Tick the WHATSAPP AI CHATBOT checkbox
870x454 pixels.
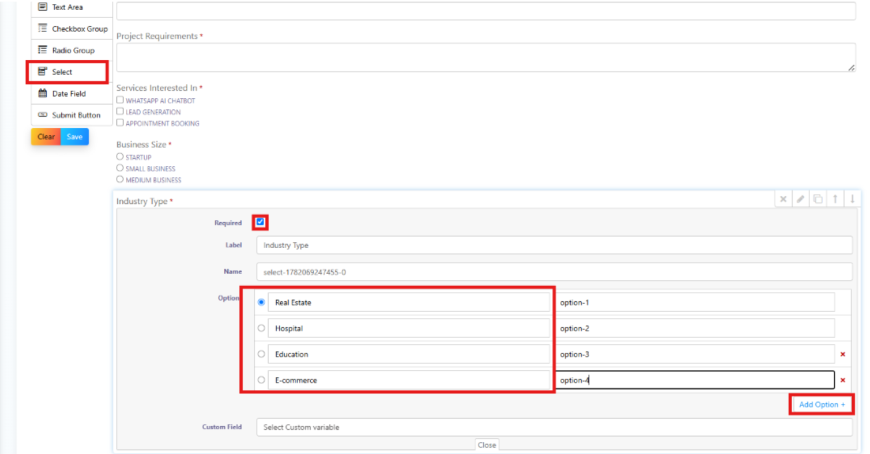click(x=120, y=100)
